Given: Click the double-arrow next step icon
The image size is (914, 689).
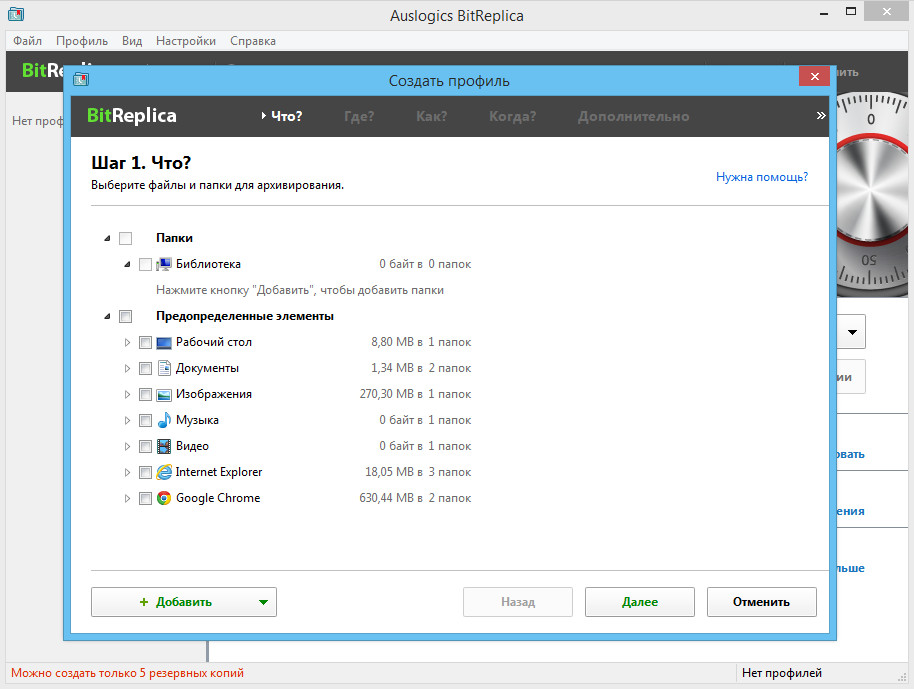Looking at the screenshot, I should tap(821, 115).
